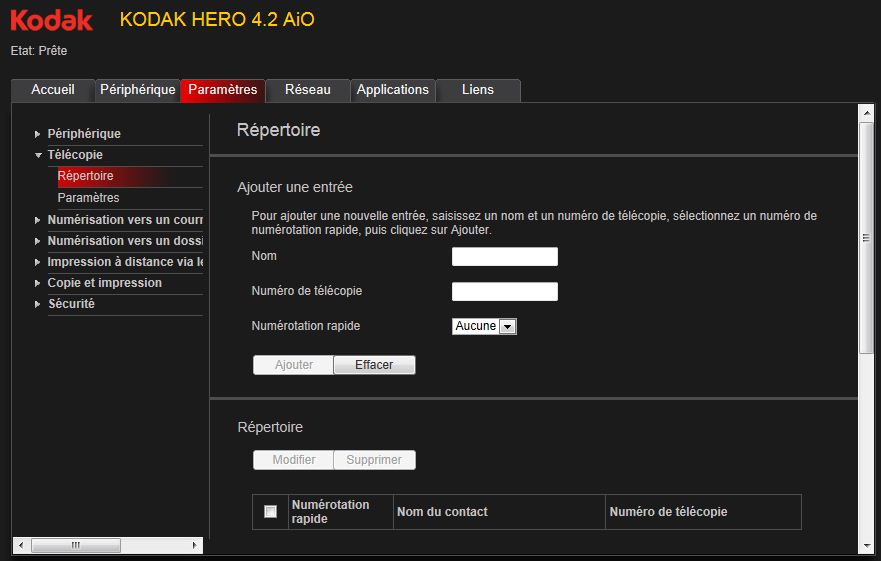This screenshot has width=881, height=561.
Task: Focus the Numéro de télécopie field
Action: pos(504,292)
